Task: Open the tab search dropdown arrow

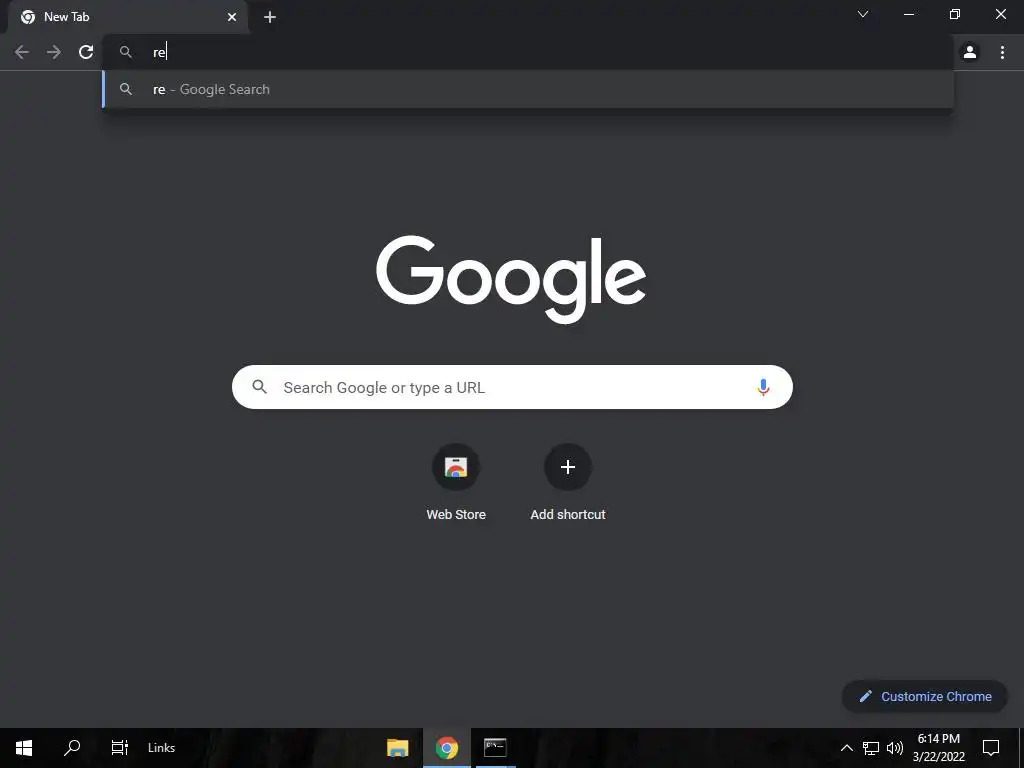Action: [863, 14]
